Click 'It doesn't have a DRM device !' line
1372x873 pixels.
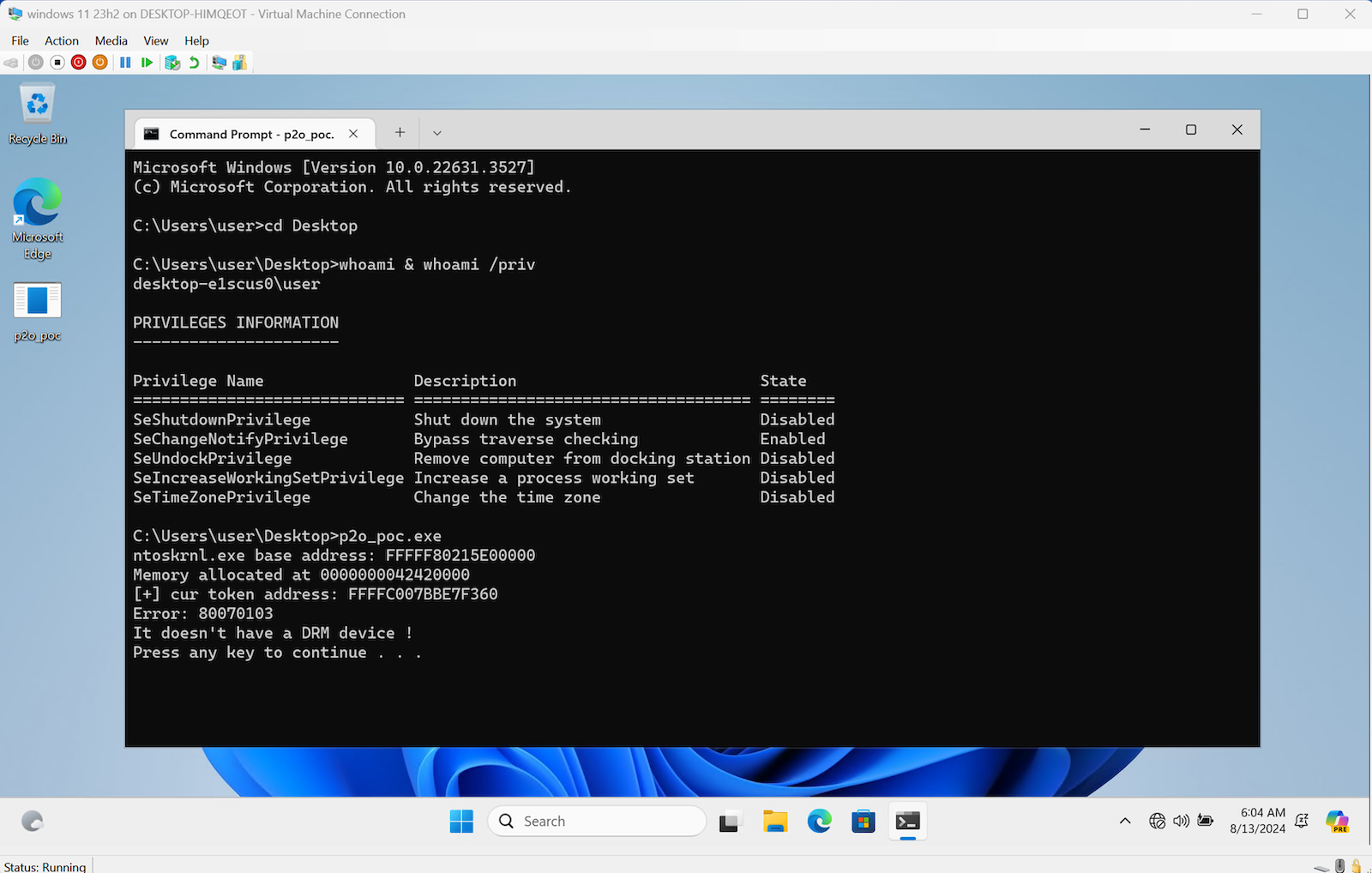tap(273, 633)
